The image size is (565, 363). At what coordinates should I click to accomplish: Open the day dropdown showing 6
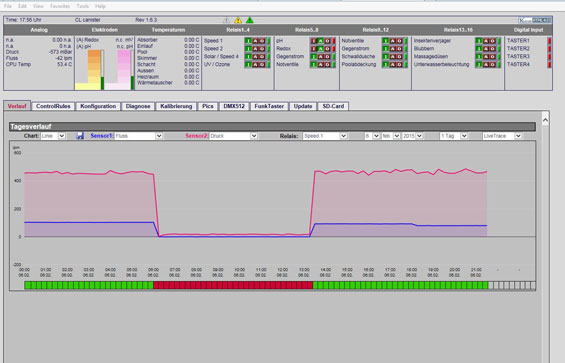pyautogui.click(x=372, y=136)
